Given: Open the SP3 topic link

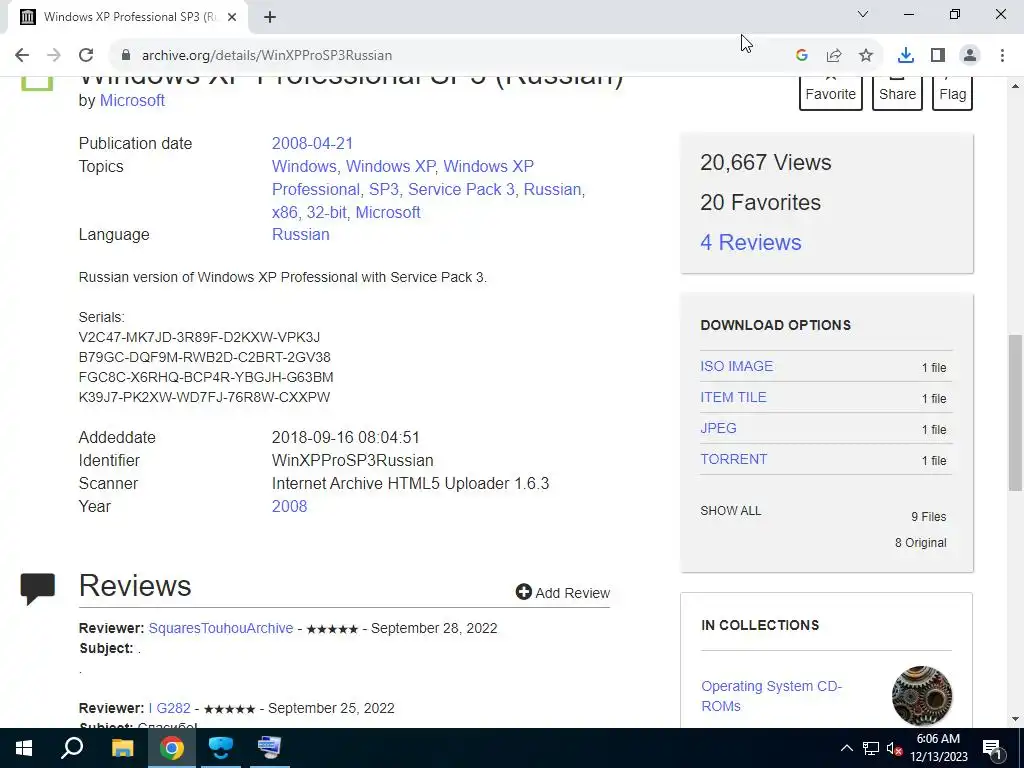Looking at the screenshot, I should (x=384, y=189).
